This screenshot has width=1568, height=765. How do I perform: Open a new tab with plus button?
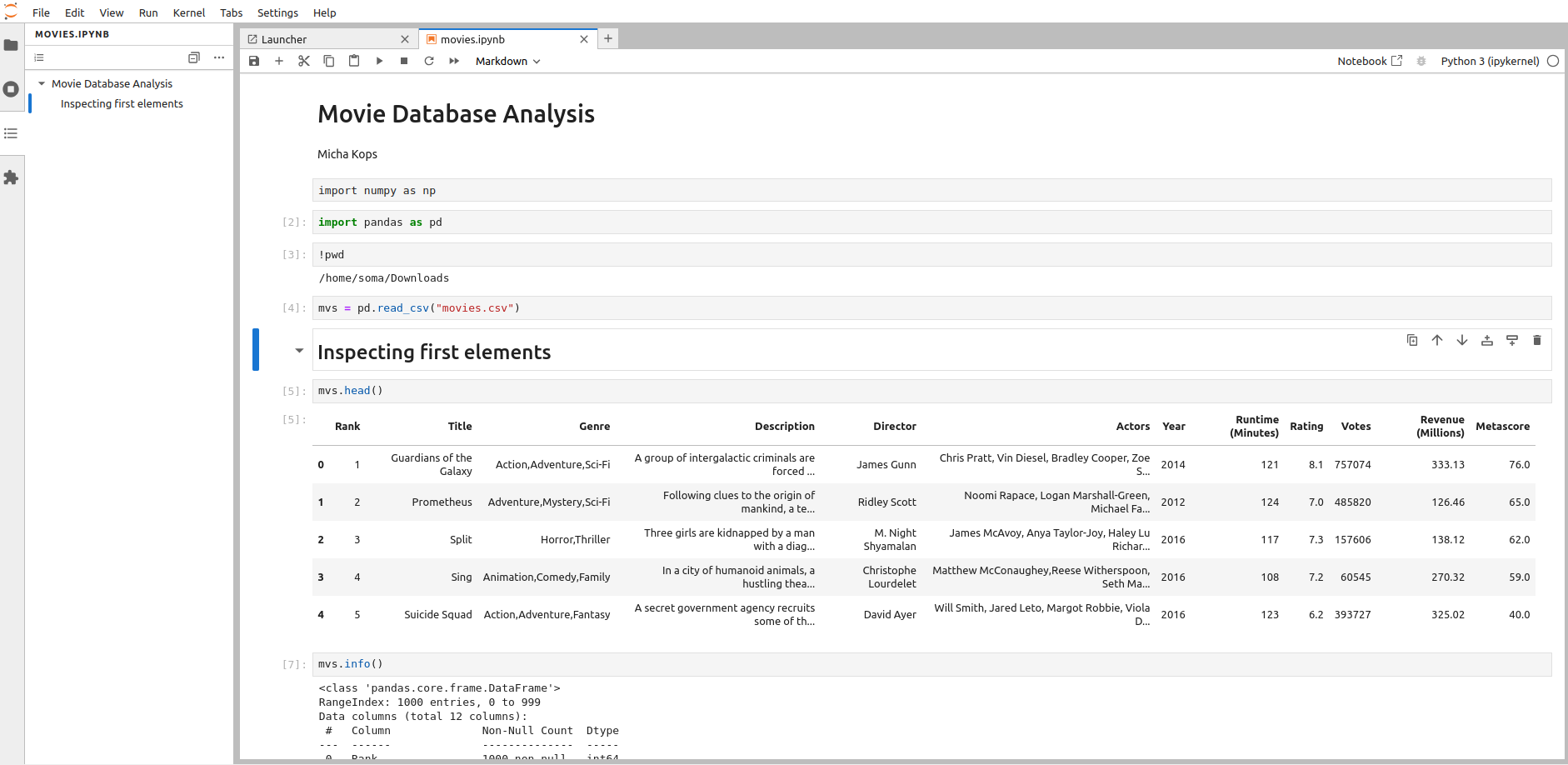point(608,38)
